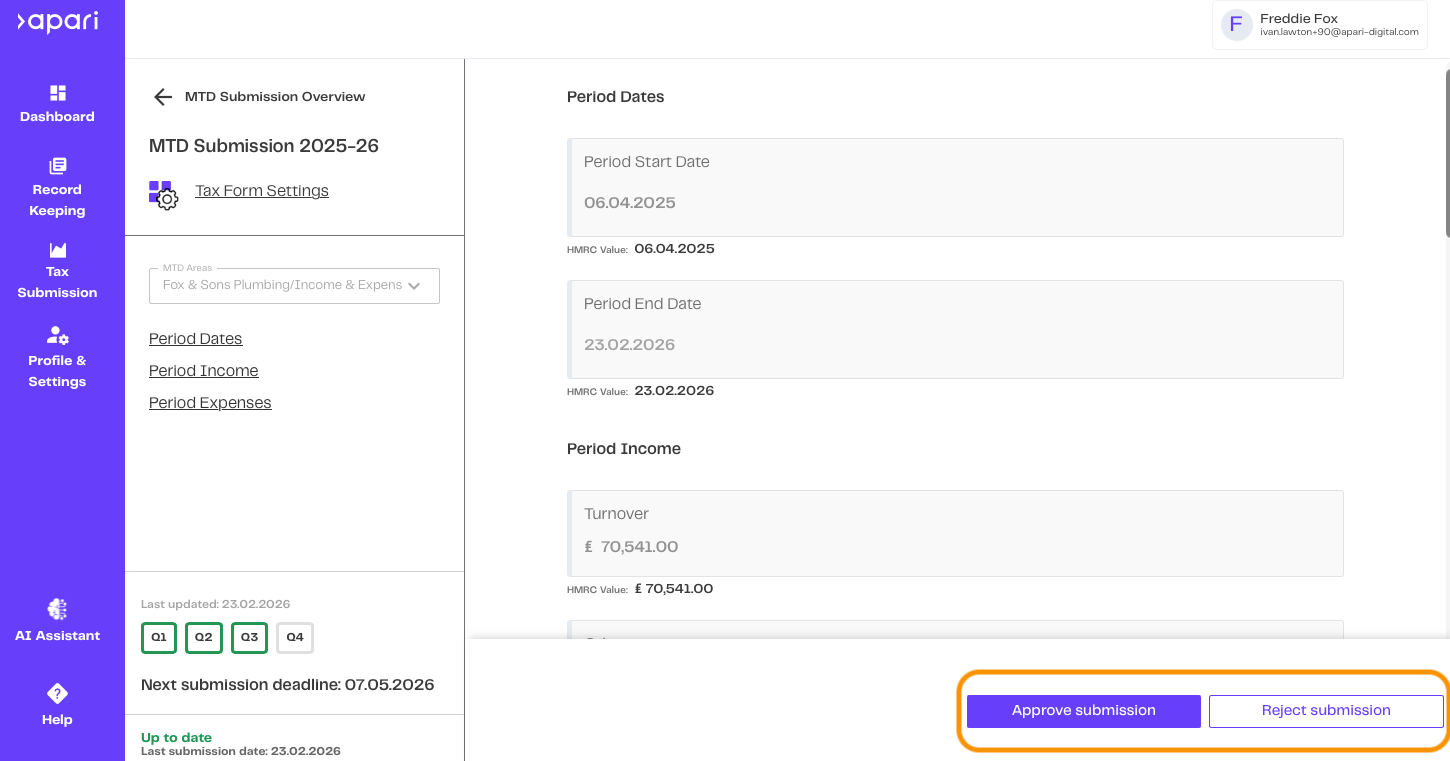1450x761 pixels.
Task: Click the Tax Form Settings gear icon
Action: click(x=164, y=194)
